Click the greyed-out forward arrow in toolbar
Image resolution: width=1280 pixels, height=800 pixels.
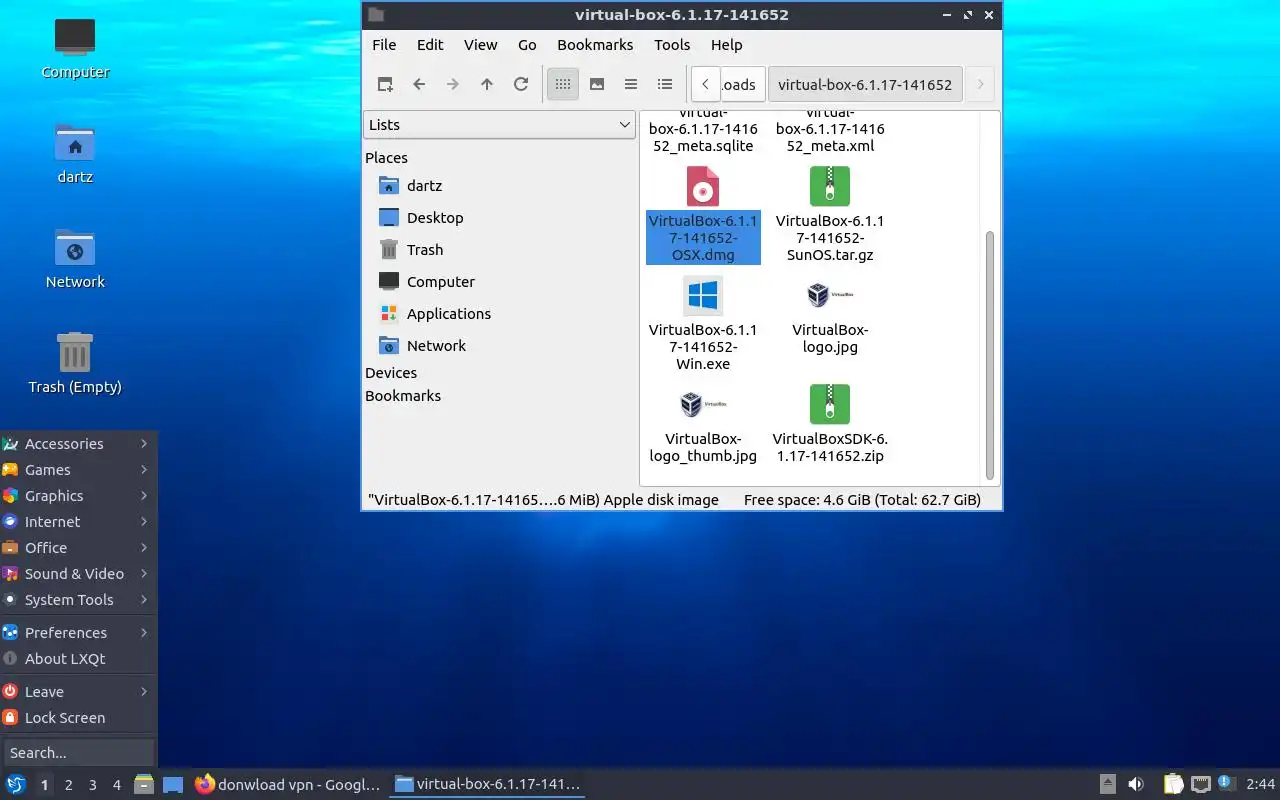(453, 85)
